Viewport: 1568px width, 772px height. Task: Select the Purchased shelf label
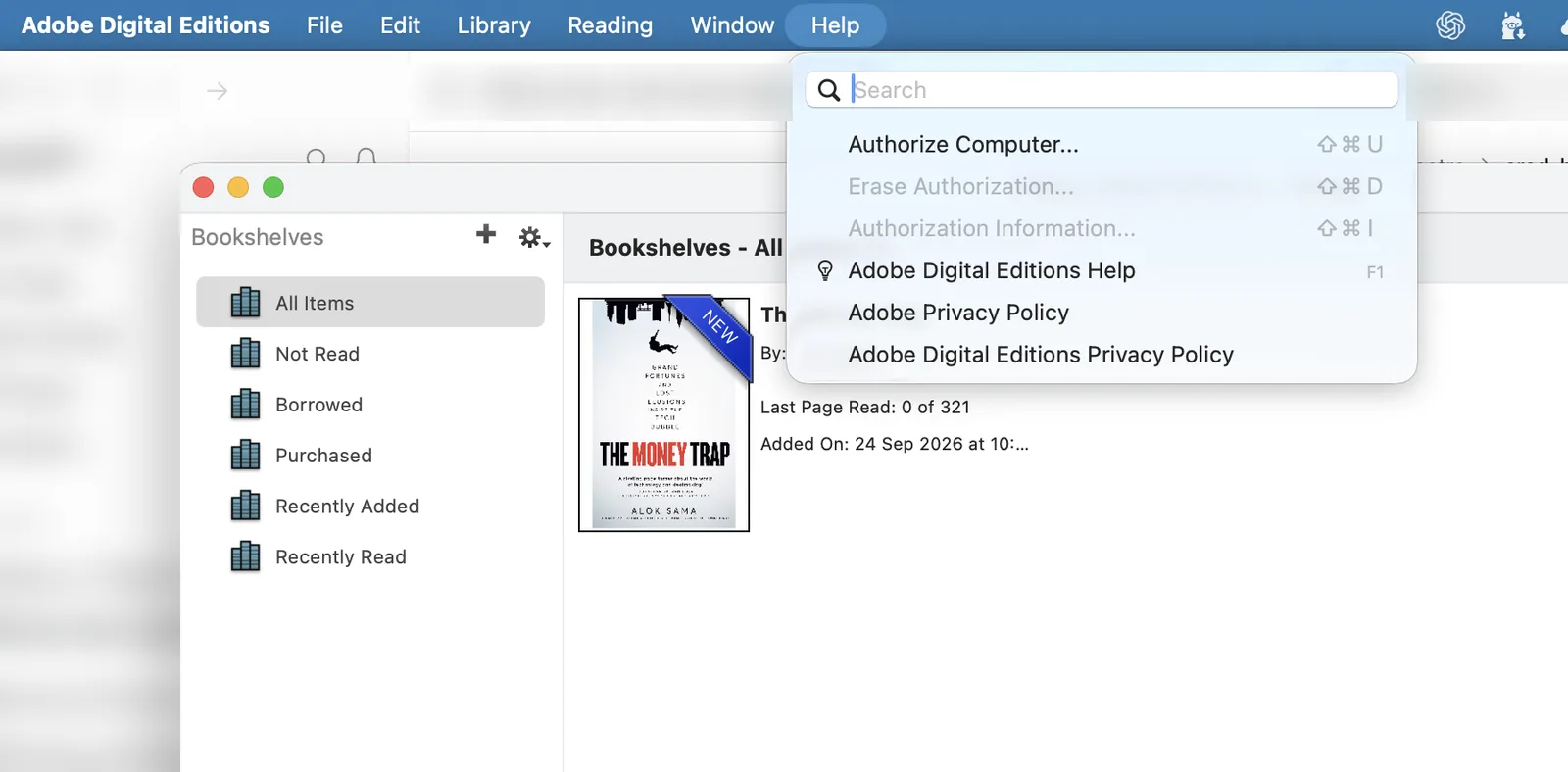click(324, 456)
